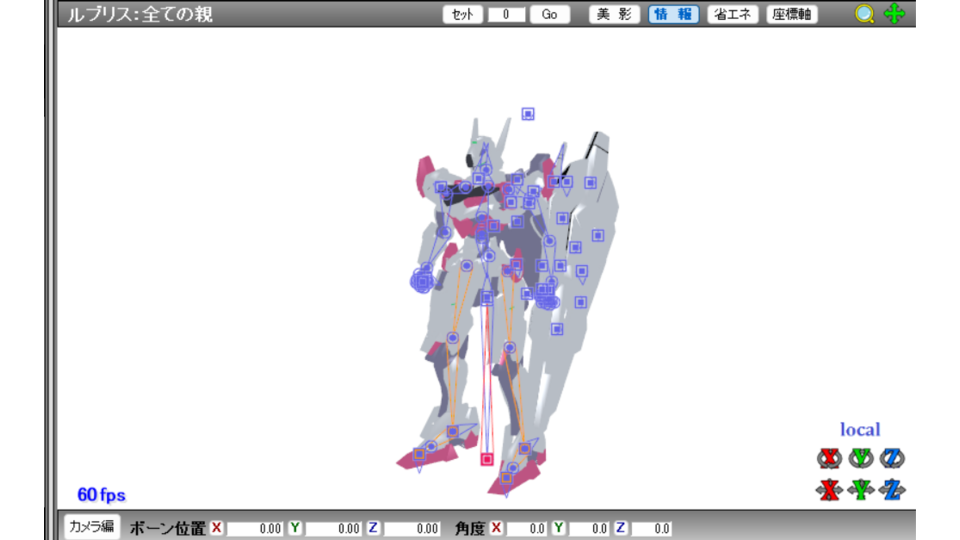Viewport: 960px width, 540px height.
Task: Click the green Y label beside ボーン位置
Action: click(x=295, y=528)
